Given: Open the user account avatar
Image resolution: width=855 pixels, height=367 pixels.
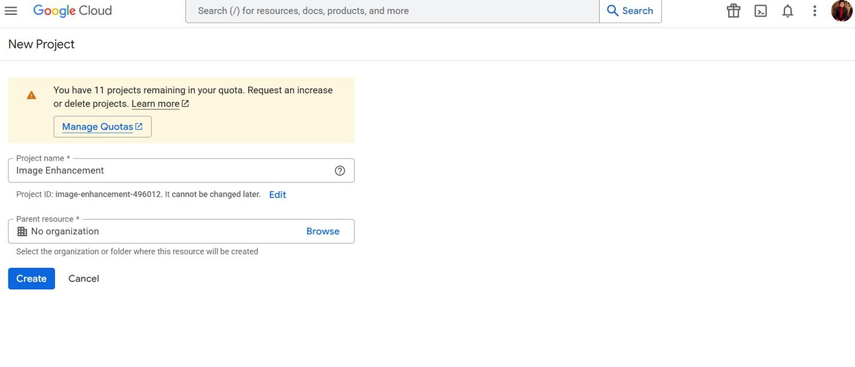Looking at the screenshot, I should point(841,11).
